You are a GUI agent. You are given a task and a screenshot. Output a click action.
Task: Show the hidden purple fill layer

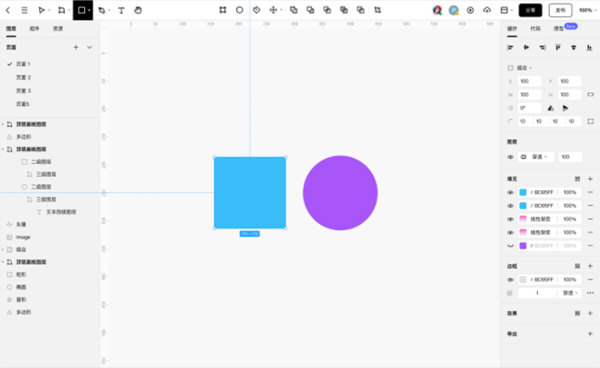(510, 246)
